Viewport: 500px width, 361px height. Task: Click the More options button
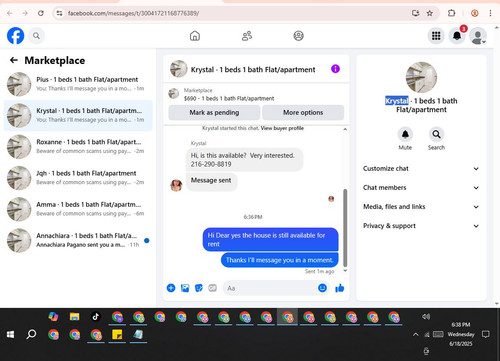(x=303, y=112)
